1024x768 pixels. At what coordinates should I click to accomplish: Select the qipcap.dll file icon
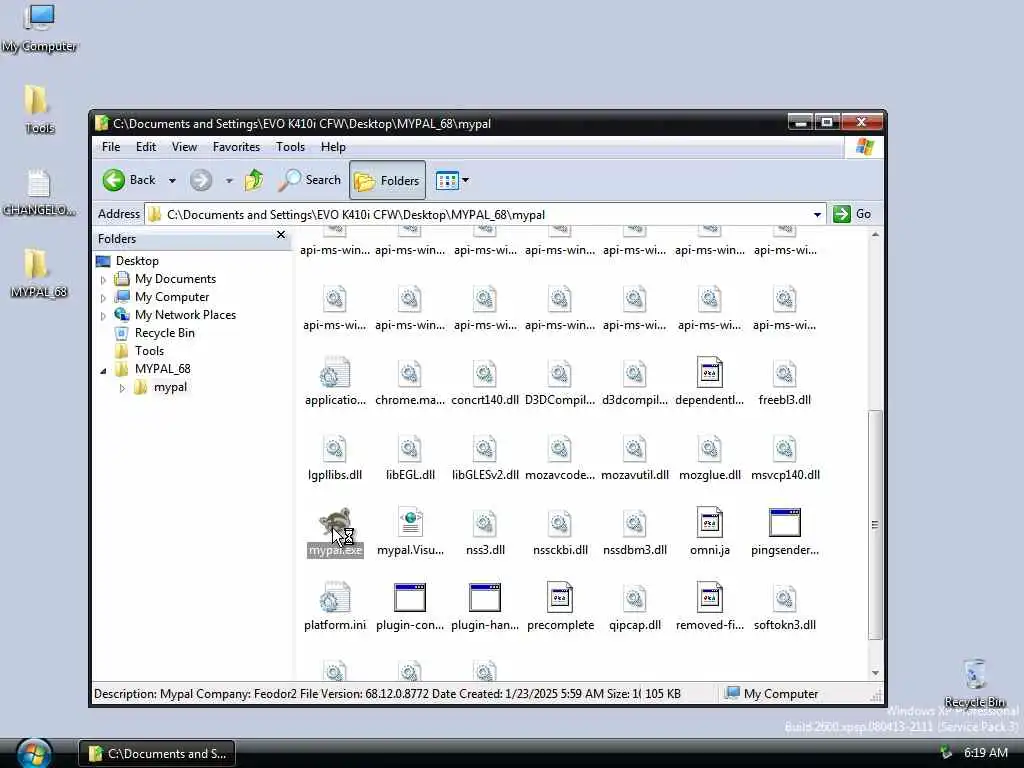pyautogui.click(x=635, y=598)
